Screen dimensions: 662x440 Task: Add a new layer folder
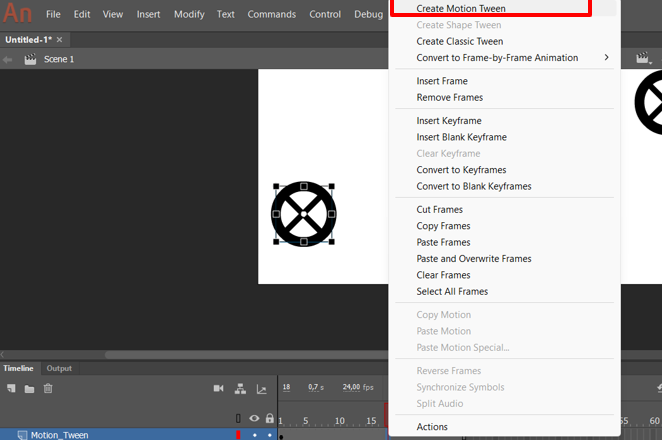(29, 389)
